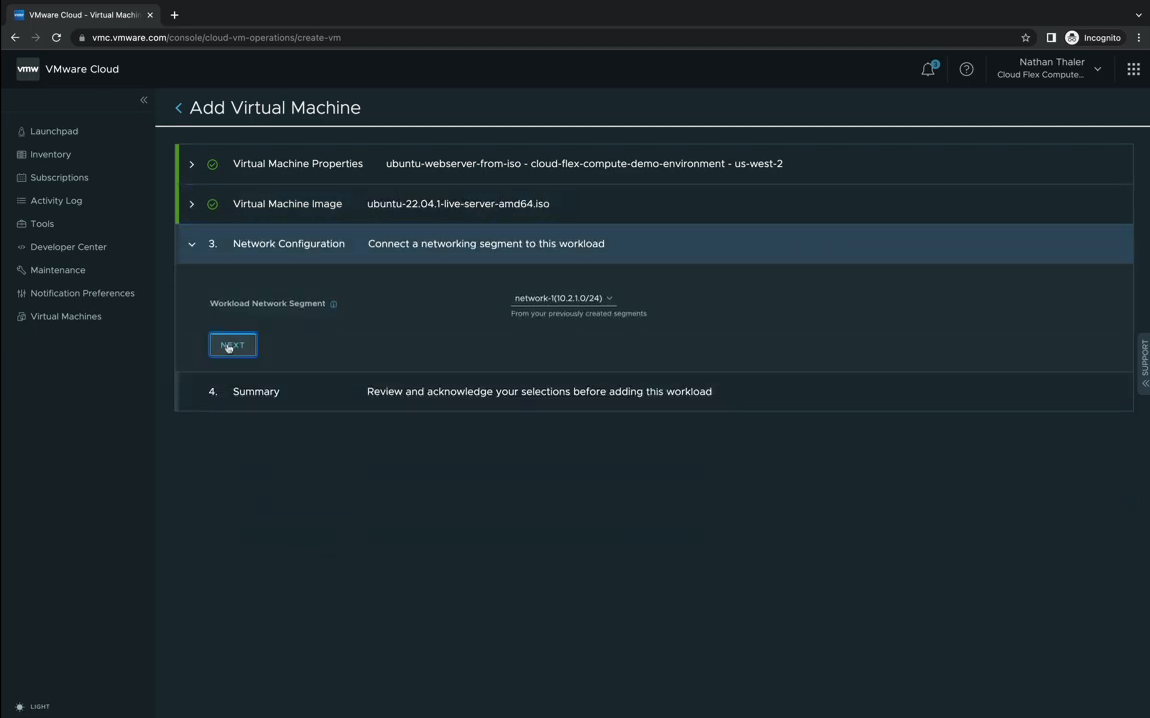Click the Developer Center sidebar icon
Viewport: 1150px width, 718px height.
tap(21, 247)
